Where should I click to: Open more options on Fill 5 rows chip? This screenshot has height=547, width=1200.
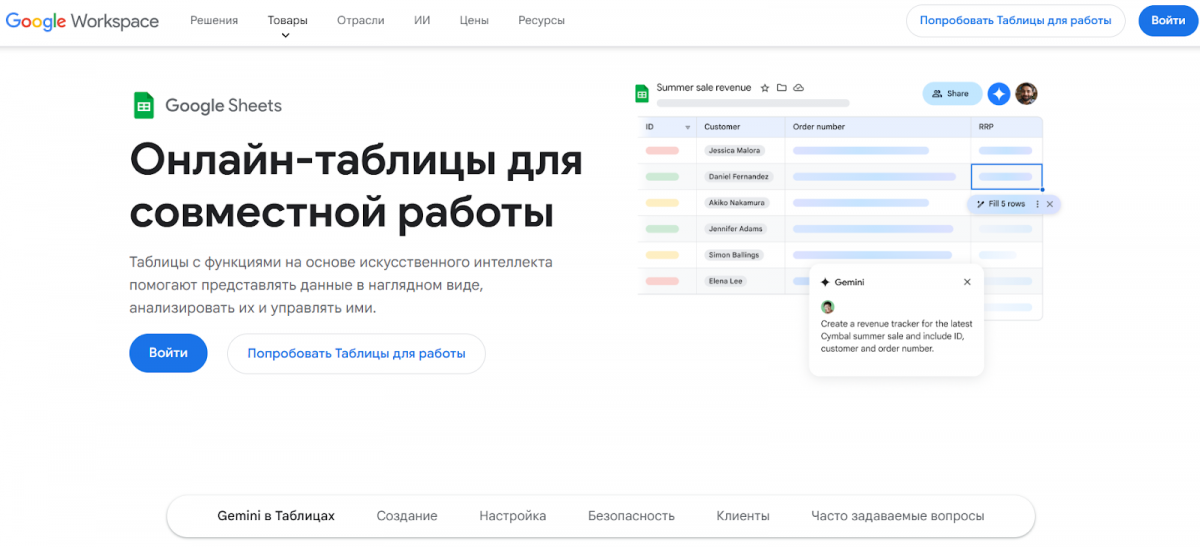coord(1037,204)
